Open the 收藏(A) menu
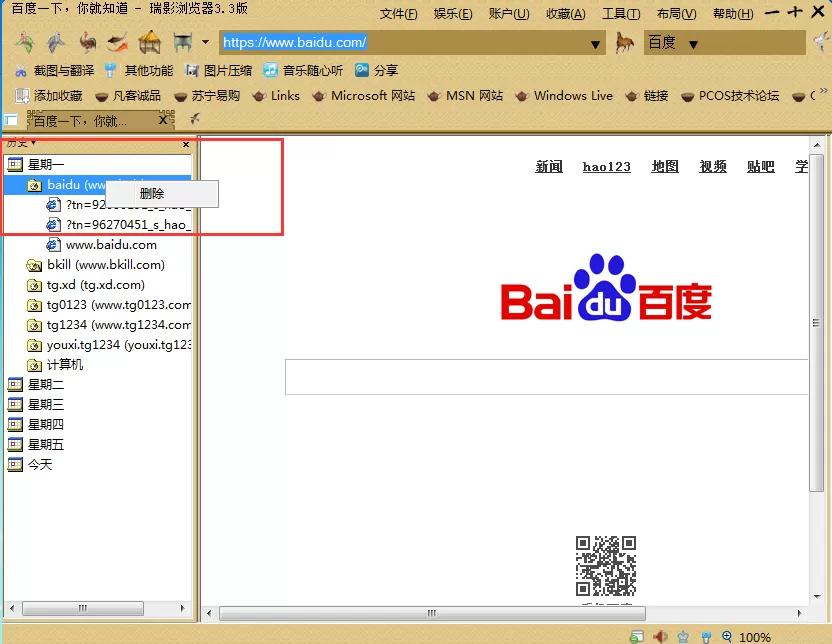Screen dimensions: 832x644 [x=566, y=14]
